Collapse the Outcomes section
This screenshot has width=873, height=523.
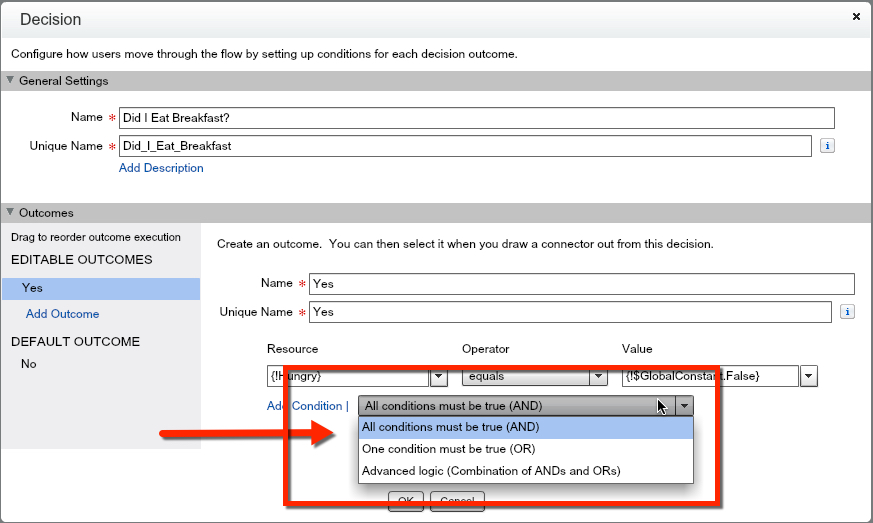click(x=11, y=213)
